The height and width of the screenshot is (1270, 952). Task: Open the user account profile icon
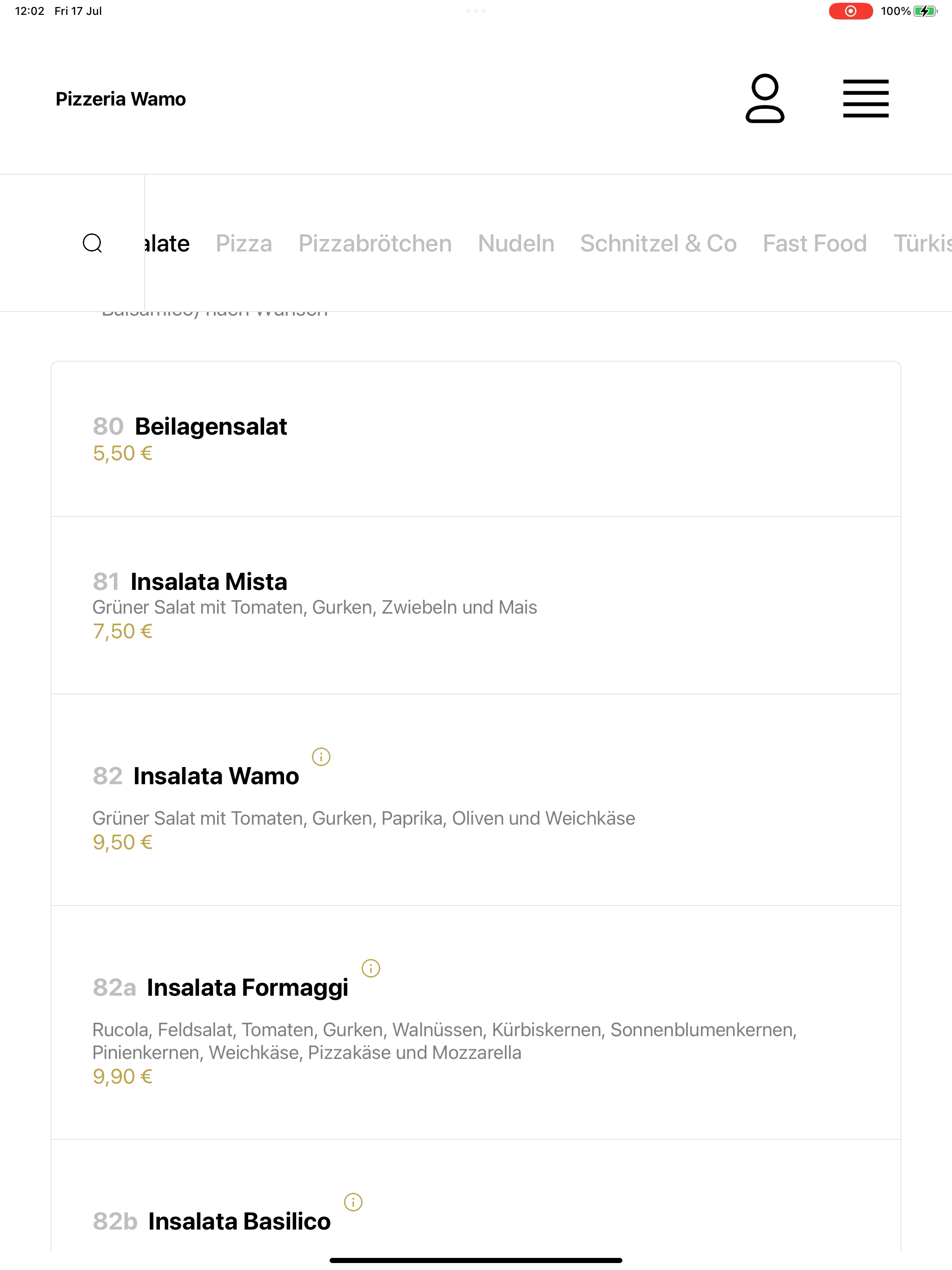click(765, 98)
